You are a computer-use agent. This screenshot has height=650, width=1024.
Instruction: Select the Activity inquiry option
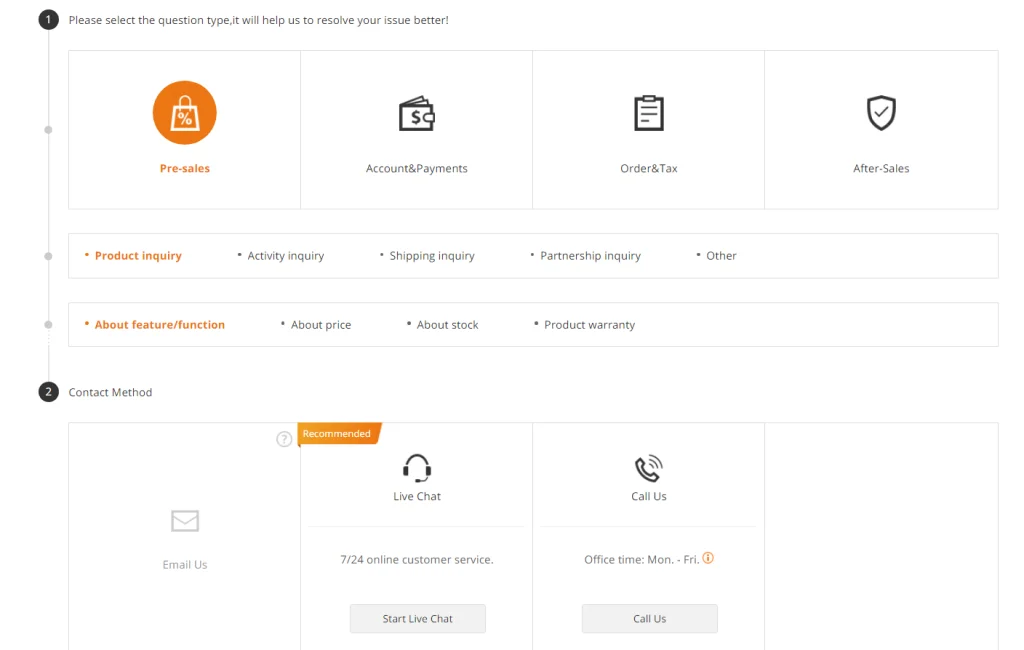click(285, 256)
